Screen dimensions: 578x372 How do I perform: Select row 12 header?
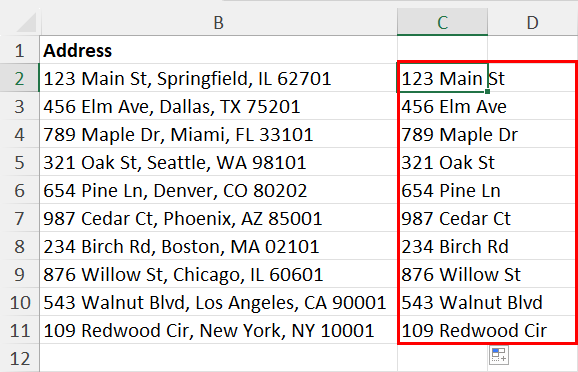pyautogui.click(x=20, y=358)
